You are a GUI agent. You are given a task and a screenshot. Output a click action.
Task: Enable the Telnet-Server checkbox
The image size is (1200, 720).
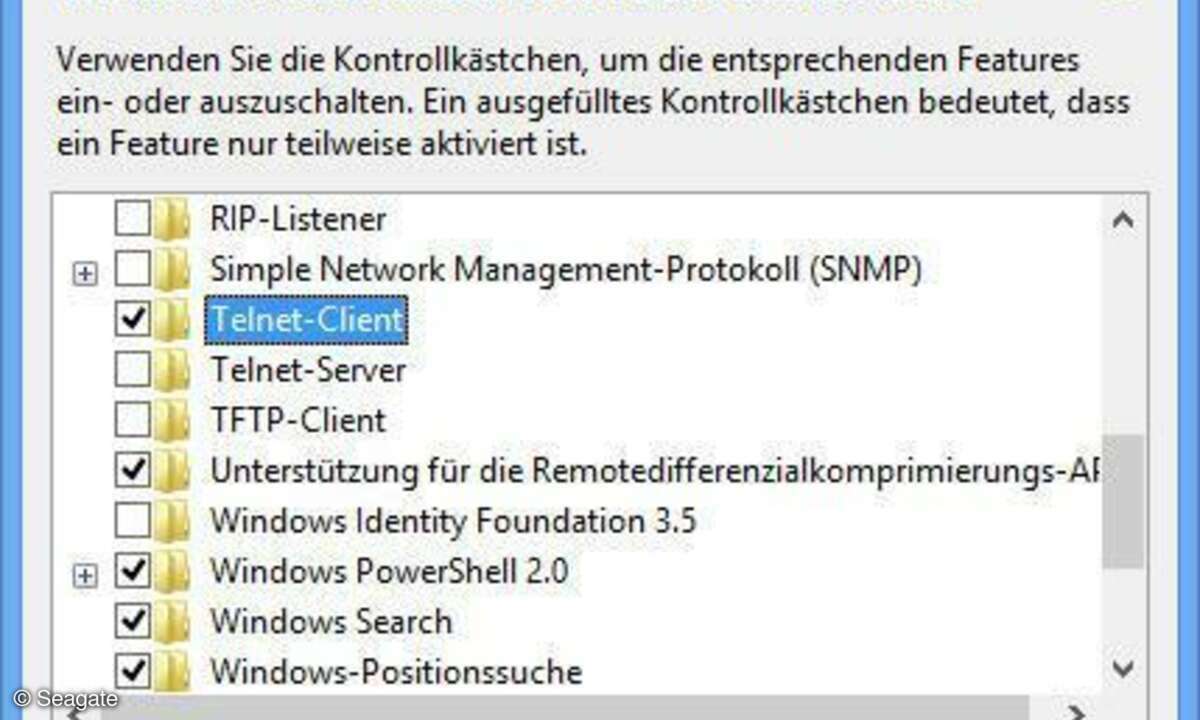[x=133, y=370]
